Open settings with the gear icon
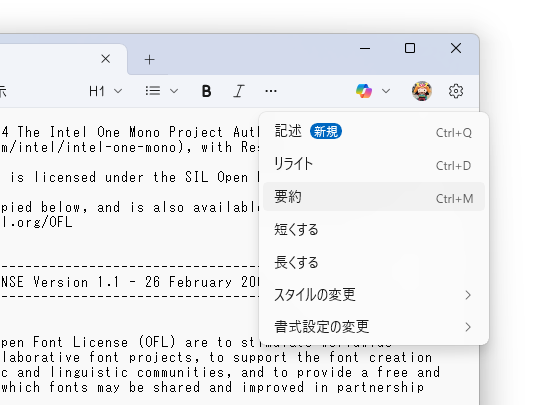Viewport: 540px width, 405px height. tap(456, 91)
